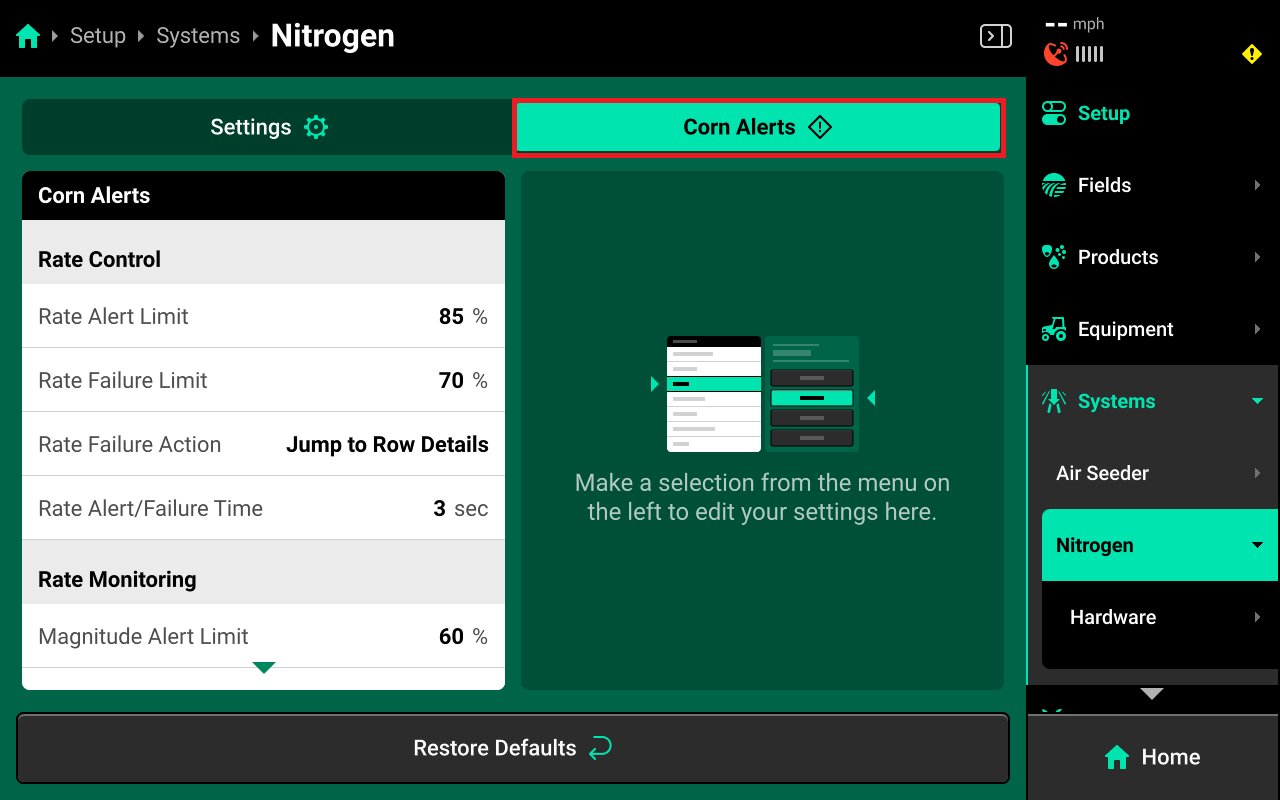
Task: Click Systems in the breadcrumb path
Action: pyautogui.click(x=198, y=36)
